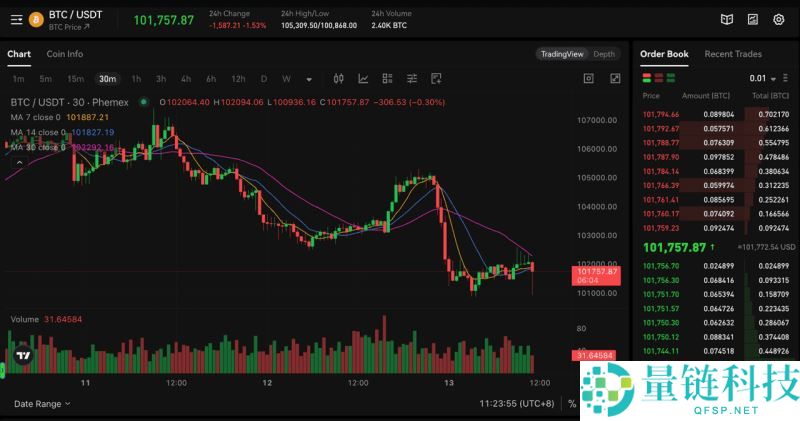Switch to the Recent Trades tab

coord(732,54)
